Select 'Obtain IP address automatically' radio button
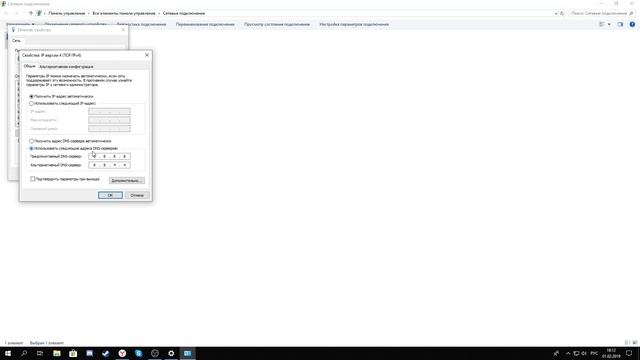 coord(31,96)
